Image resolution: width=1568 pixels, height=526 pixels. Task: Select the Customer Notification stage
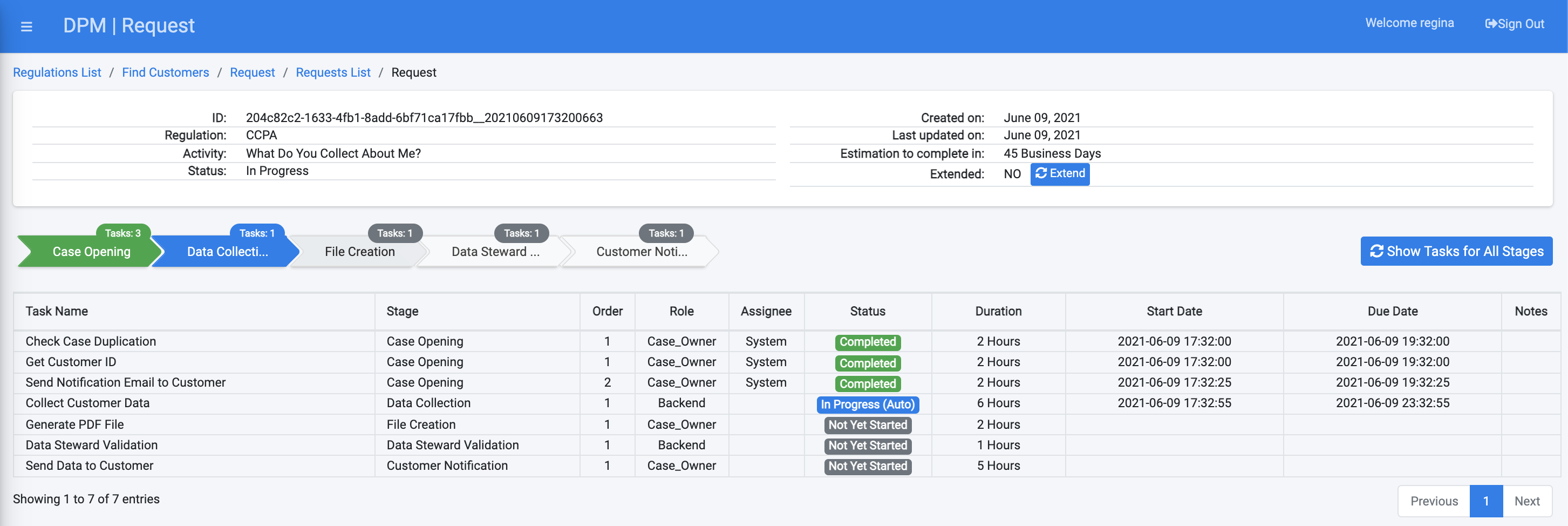641,252
